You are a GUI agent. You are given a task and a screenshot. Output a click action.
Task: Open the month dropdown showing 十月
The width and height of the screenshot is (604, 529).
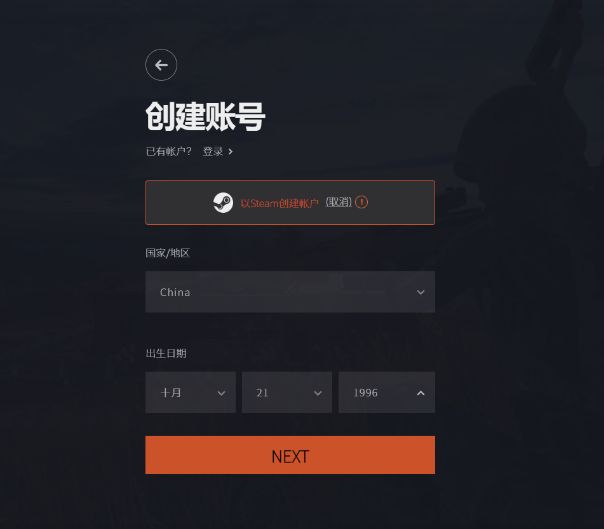point(191,392)
